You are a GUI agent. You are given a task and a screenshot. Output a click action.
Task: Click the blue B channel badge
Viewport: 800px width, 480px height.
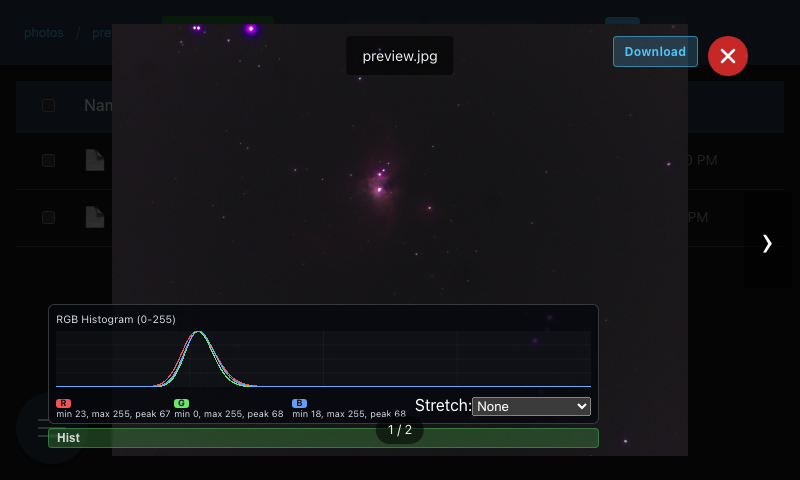[299, 403]
